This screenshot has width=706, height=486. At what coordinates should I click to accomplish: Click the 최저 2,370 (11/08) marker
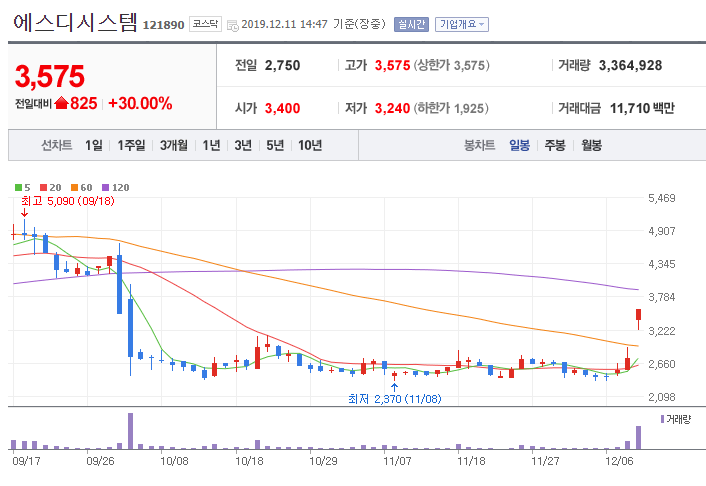[394, 399]
